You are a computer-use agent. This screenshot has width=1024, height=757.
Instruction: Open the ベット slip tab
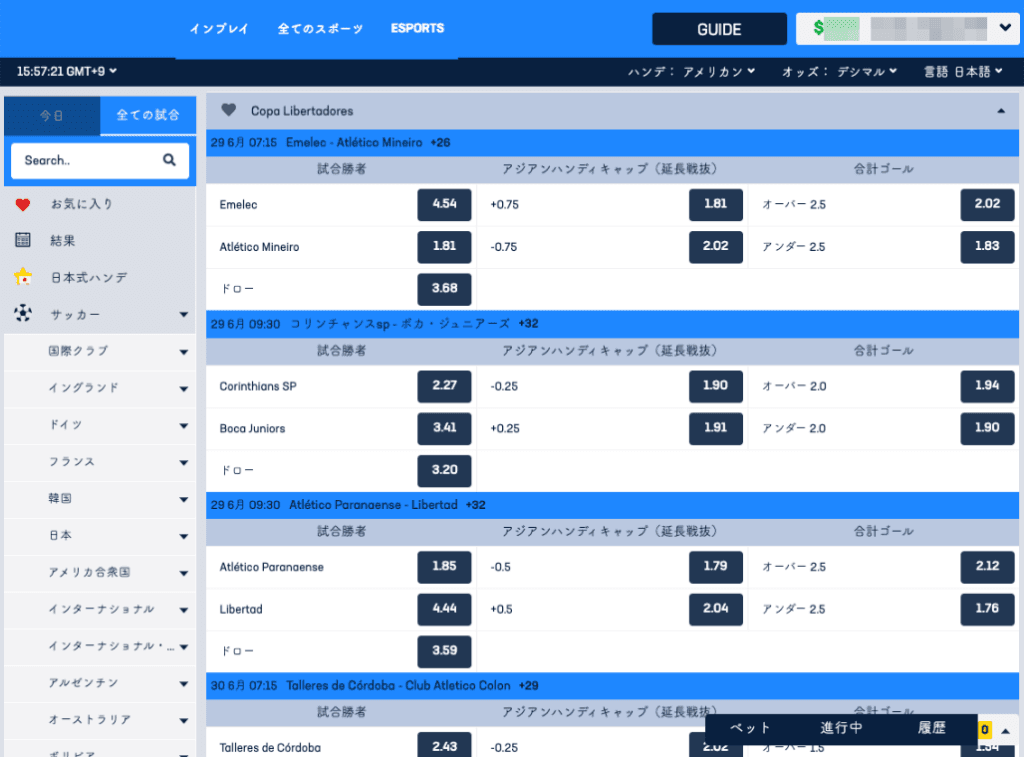(750, 728)
